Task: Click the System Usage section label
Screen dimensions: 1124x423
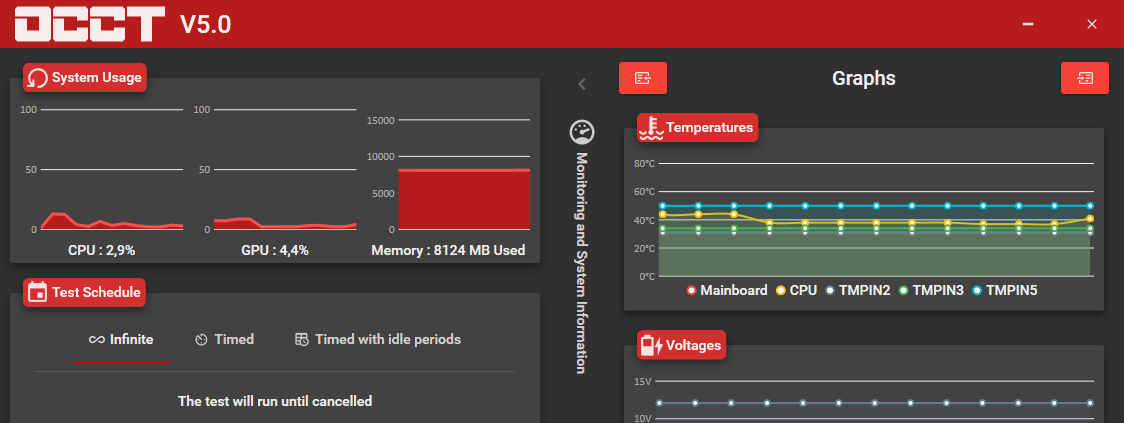Action: pos(96,78)
